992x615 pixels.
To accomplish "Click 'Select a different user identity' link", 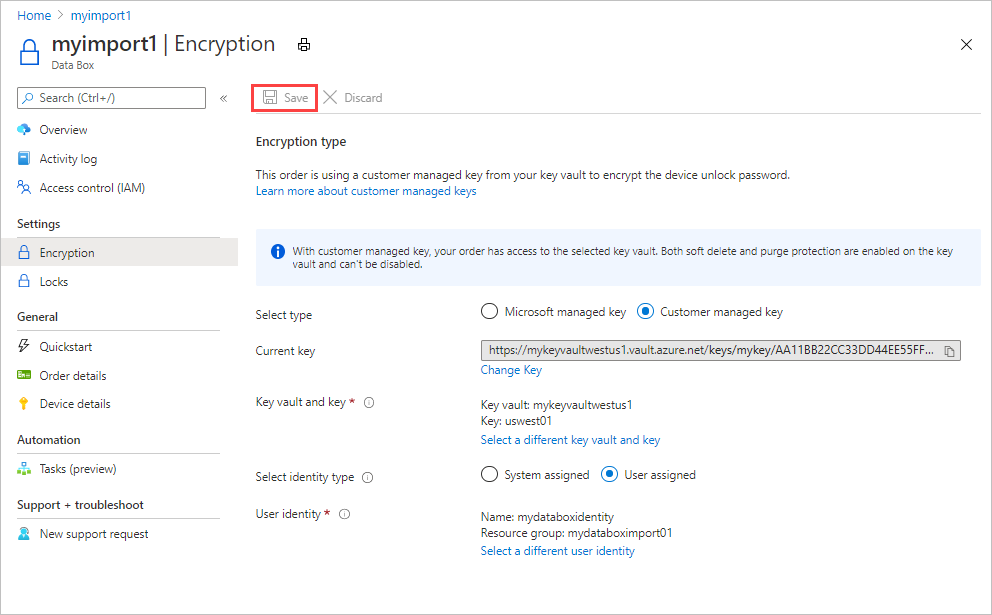I will tap(557, 551).
